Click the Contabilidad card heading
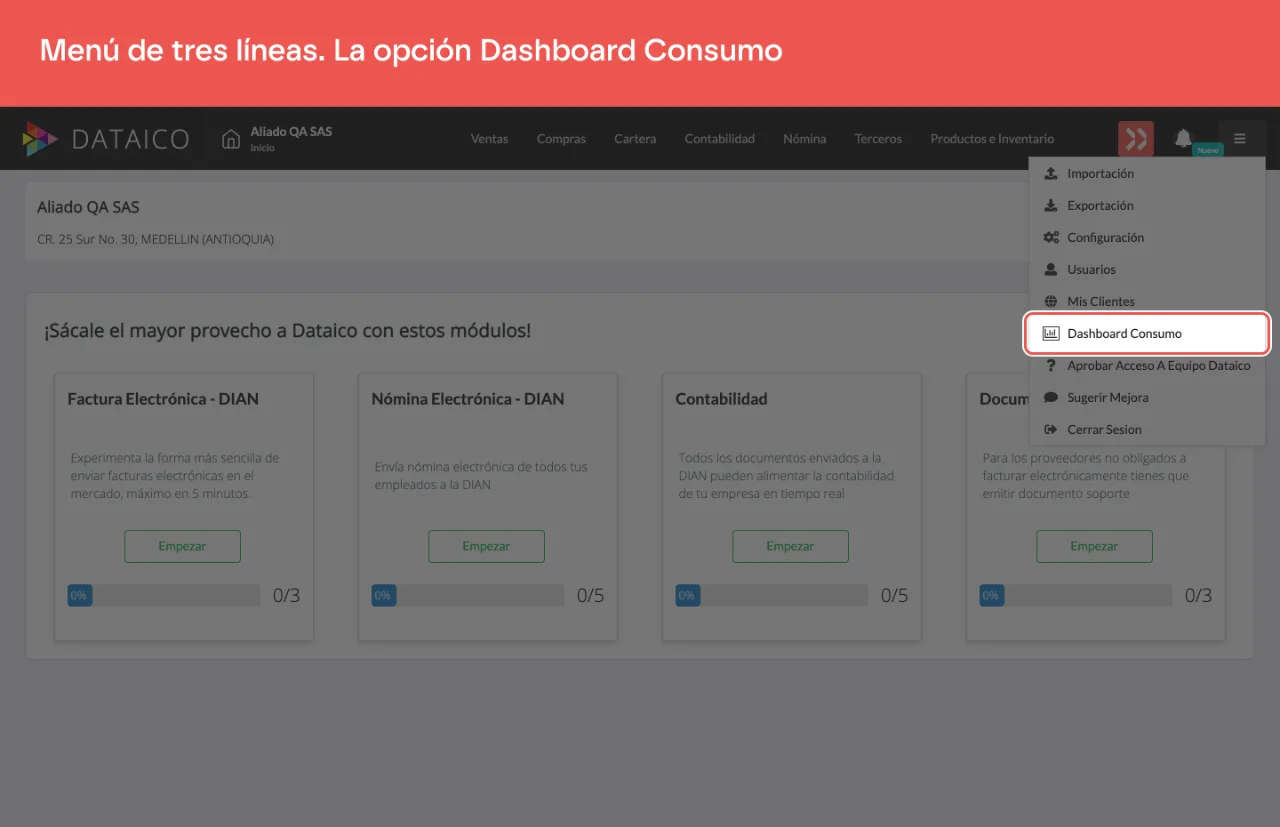This screenshot has height=827, width=1280. (x=721, y=398)
